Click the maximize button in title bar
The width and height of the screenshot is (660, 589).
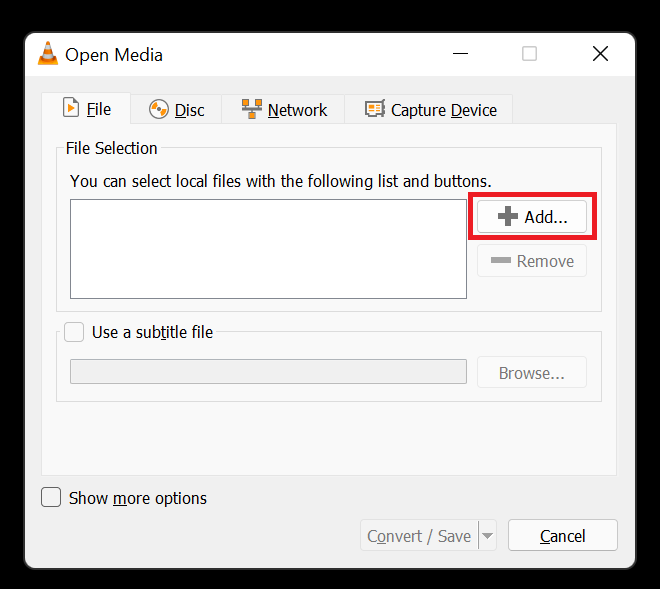pos(529,54)
